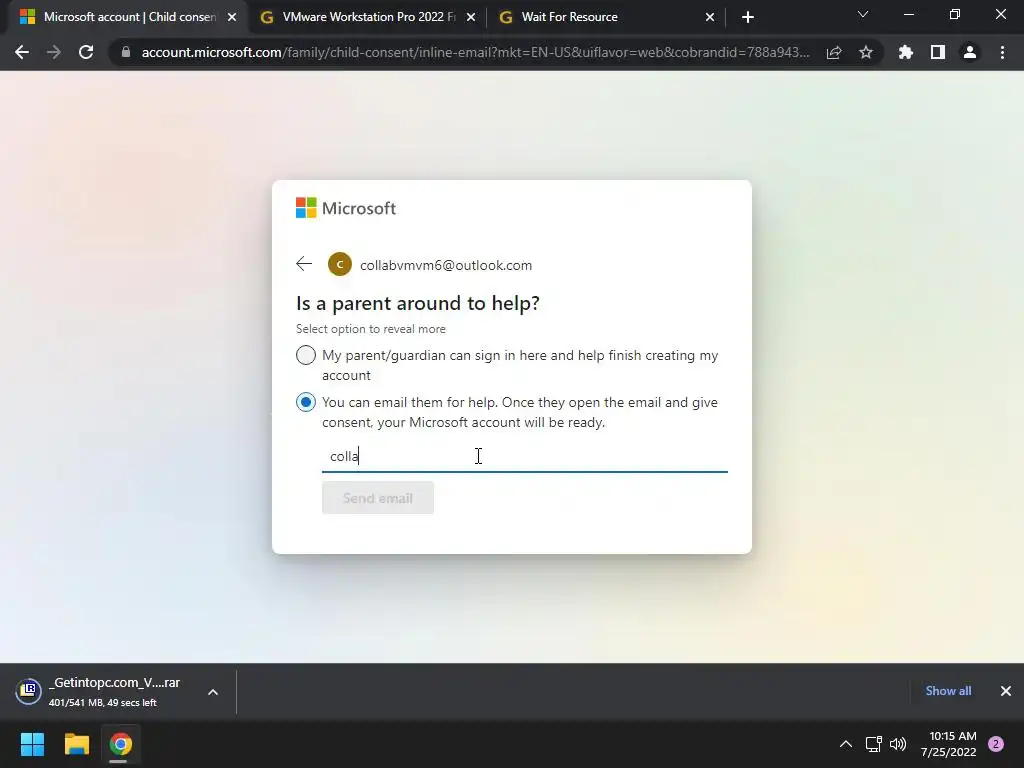Bookmark this page with the star icon
Image resolution: width=1024 pixels, height=768 pixels.
(x=866, y=52)
